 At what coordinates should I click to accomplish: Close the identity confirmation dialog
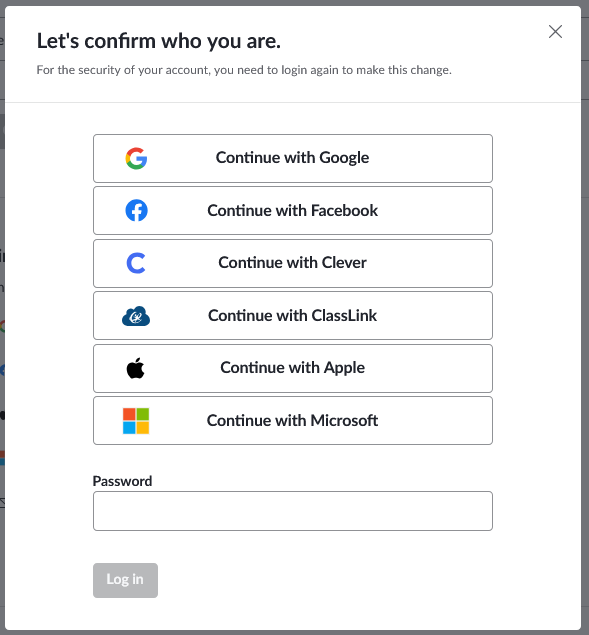click(x=555, y=32)
